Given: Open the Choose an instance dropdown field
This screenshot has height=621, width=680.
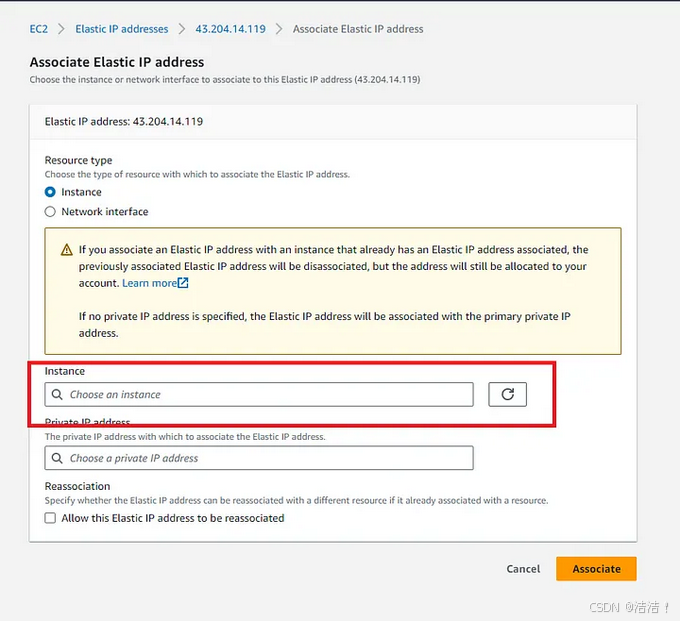Looking at the screenshot, I should coord(259,394).
